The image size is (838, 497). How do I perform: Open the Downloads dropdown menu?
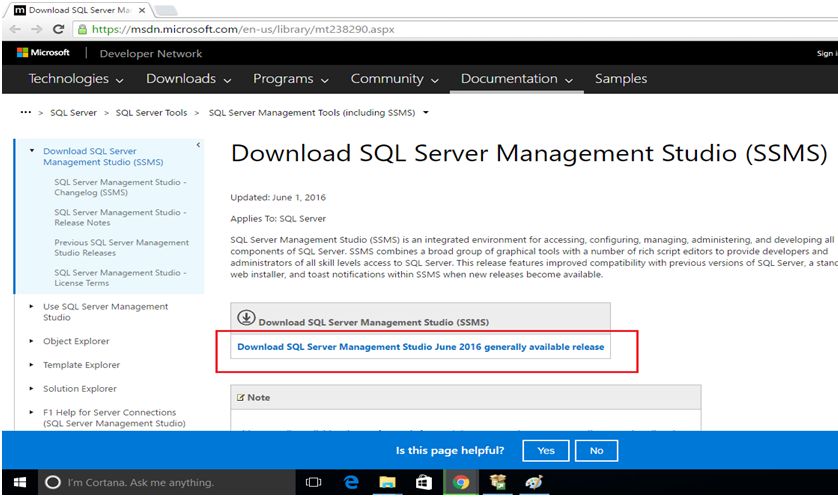(x=188, y=79)
